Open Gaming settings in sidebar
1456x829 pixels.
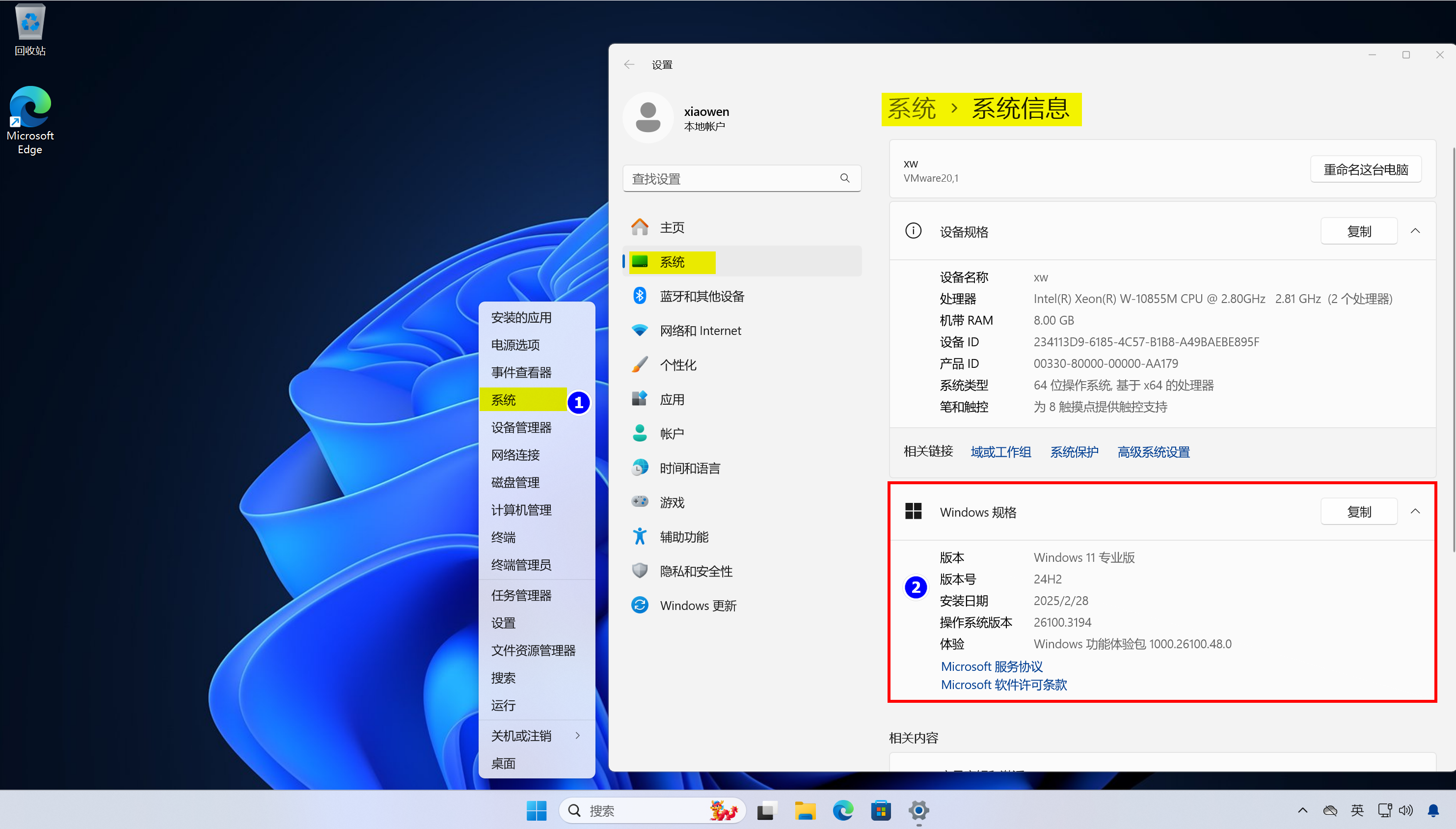coord(672,502)
